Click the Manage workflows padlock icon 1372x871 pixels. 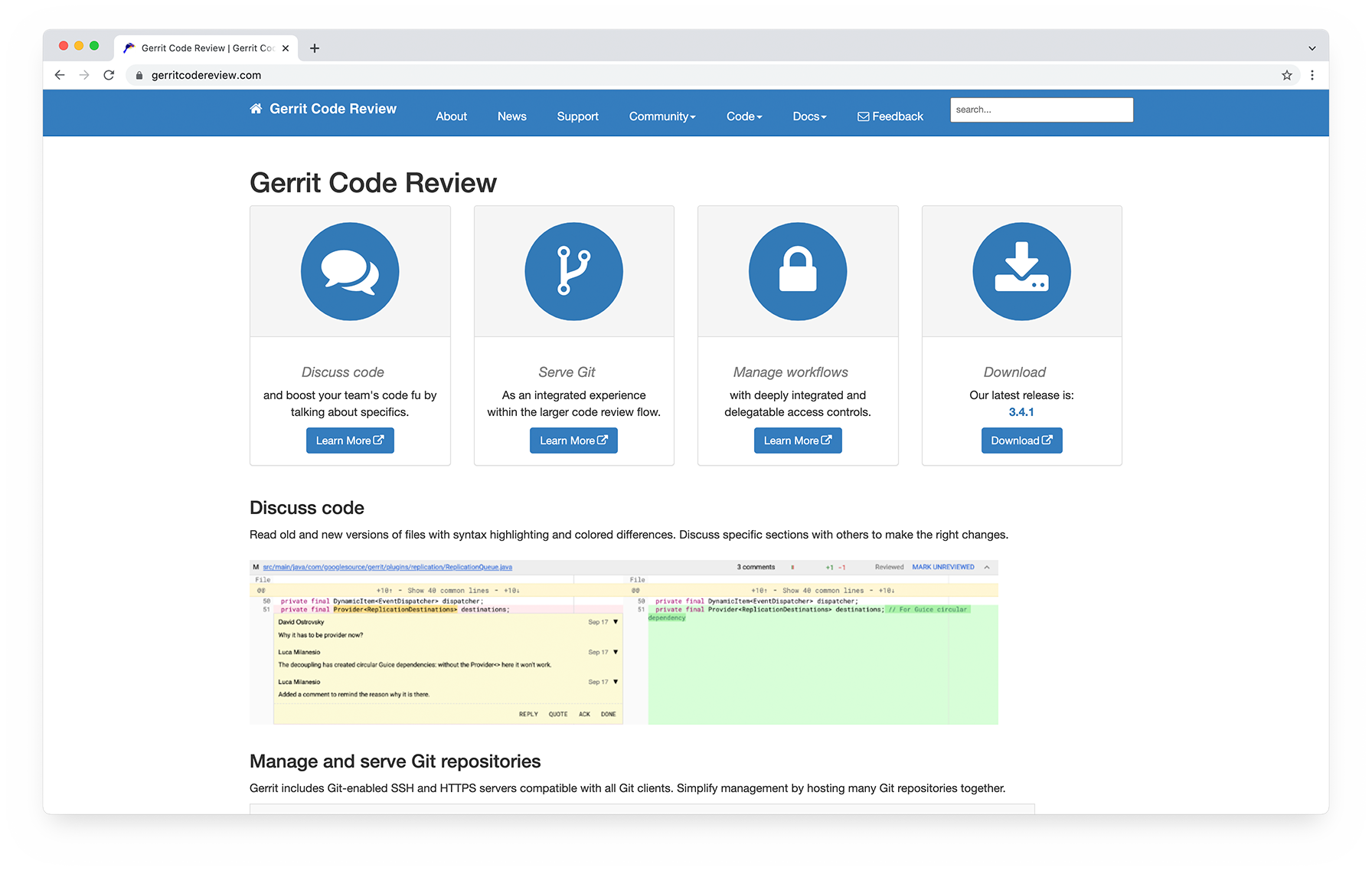[x=798, y=272]
